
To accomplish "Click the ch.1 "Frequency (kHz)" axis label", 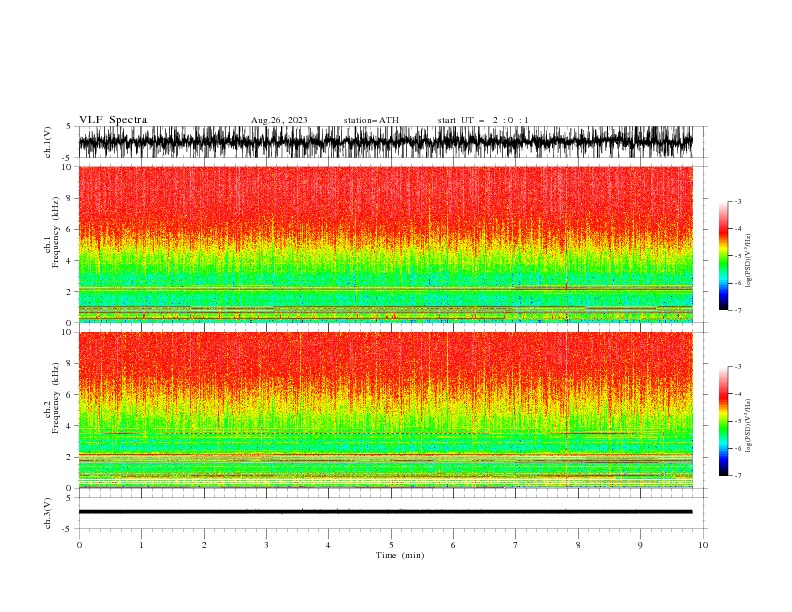I will point(56,232).
